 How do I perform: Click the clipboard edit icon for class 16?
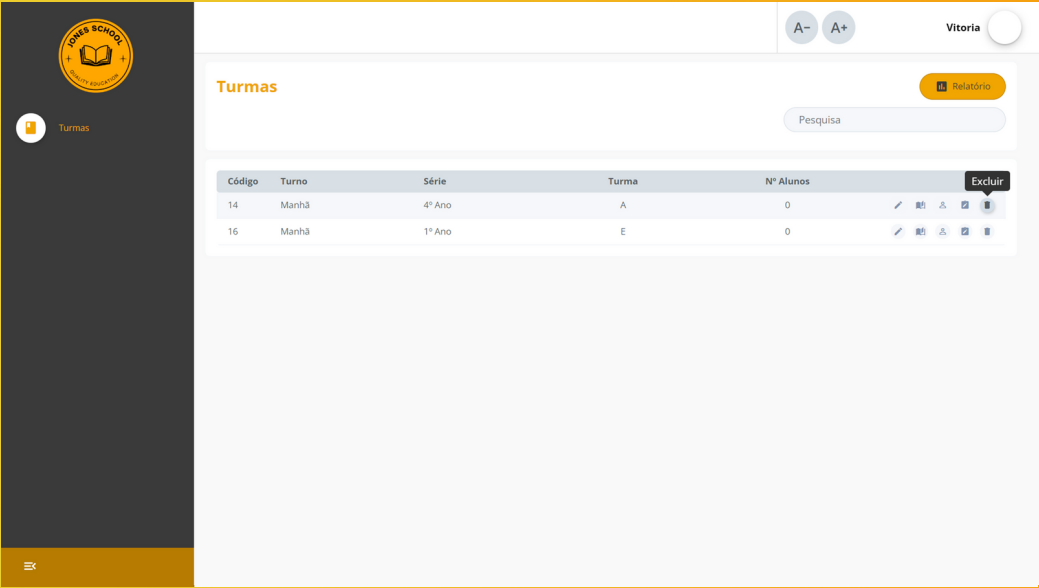[965, 231]
